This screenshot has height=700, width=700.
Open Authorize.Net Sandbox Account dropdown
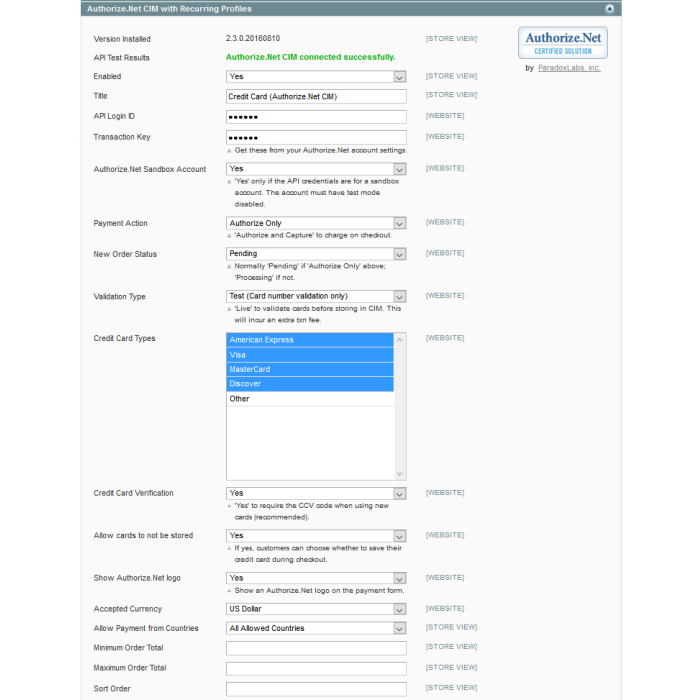click(316, 169)
